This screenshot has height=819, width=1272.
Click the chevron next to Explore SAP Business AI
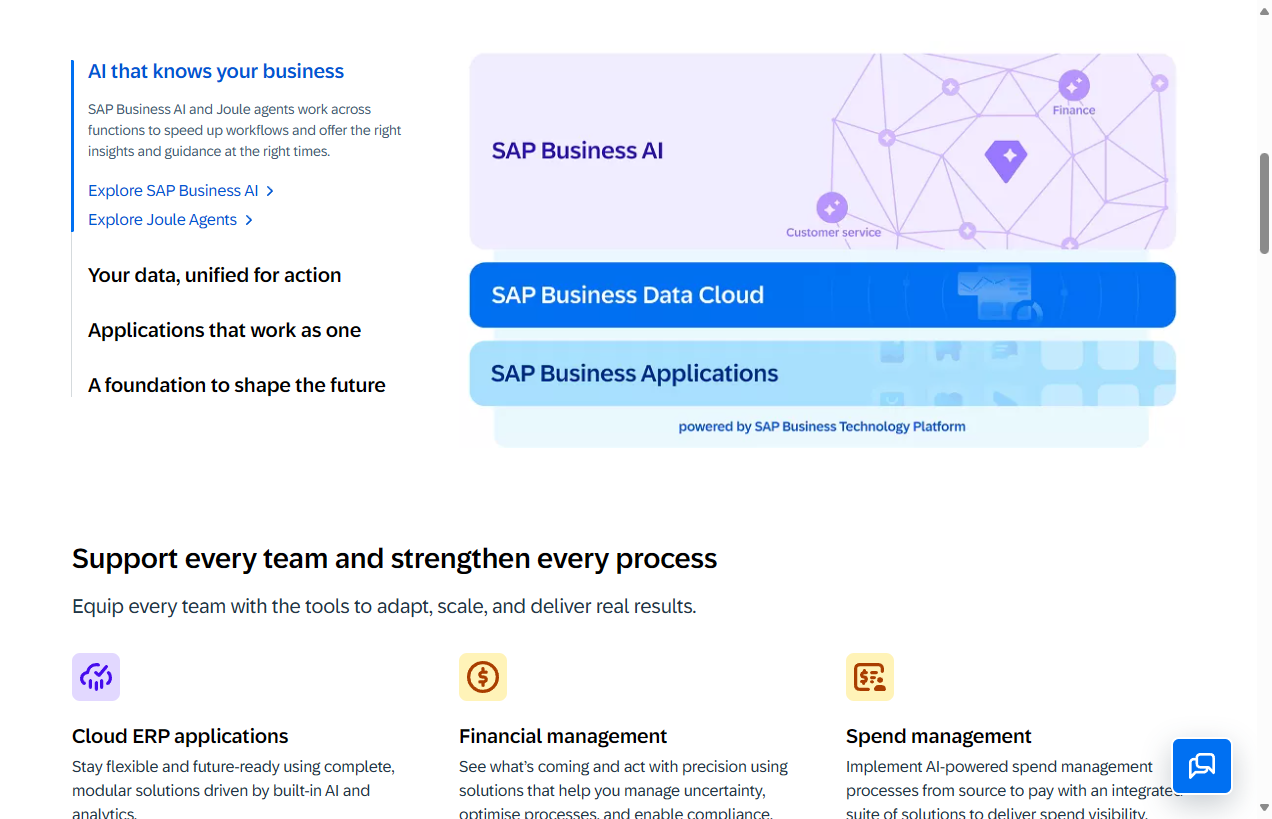click(x=270, y=191)
